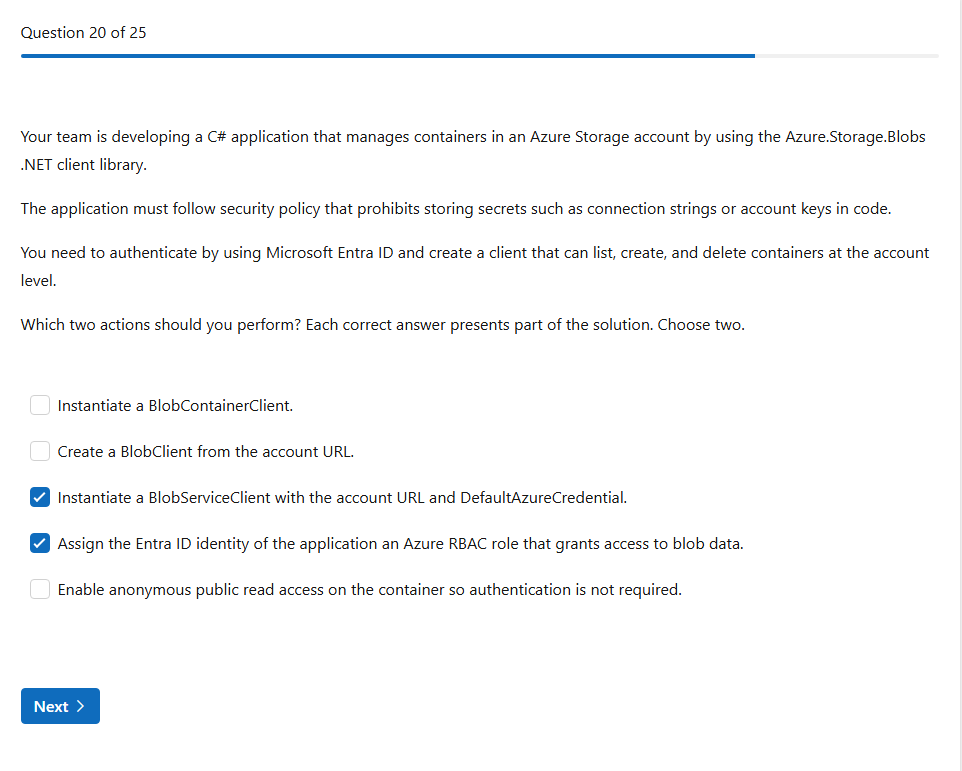Click the security policy paragraph about storing secrets
Screen dimensions: 962x771
click(x=455, y=209)
